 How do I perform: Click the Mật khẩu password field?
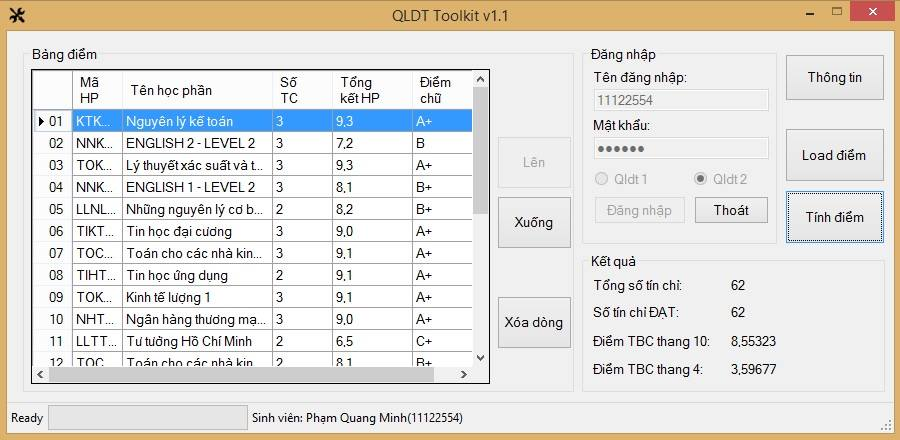pos(680,148)
